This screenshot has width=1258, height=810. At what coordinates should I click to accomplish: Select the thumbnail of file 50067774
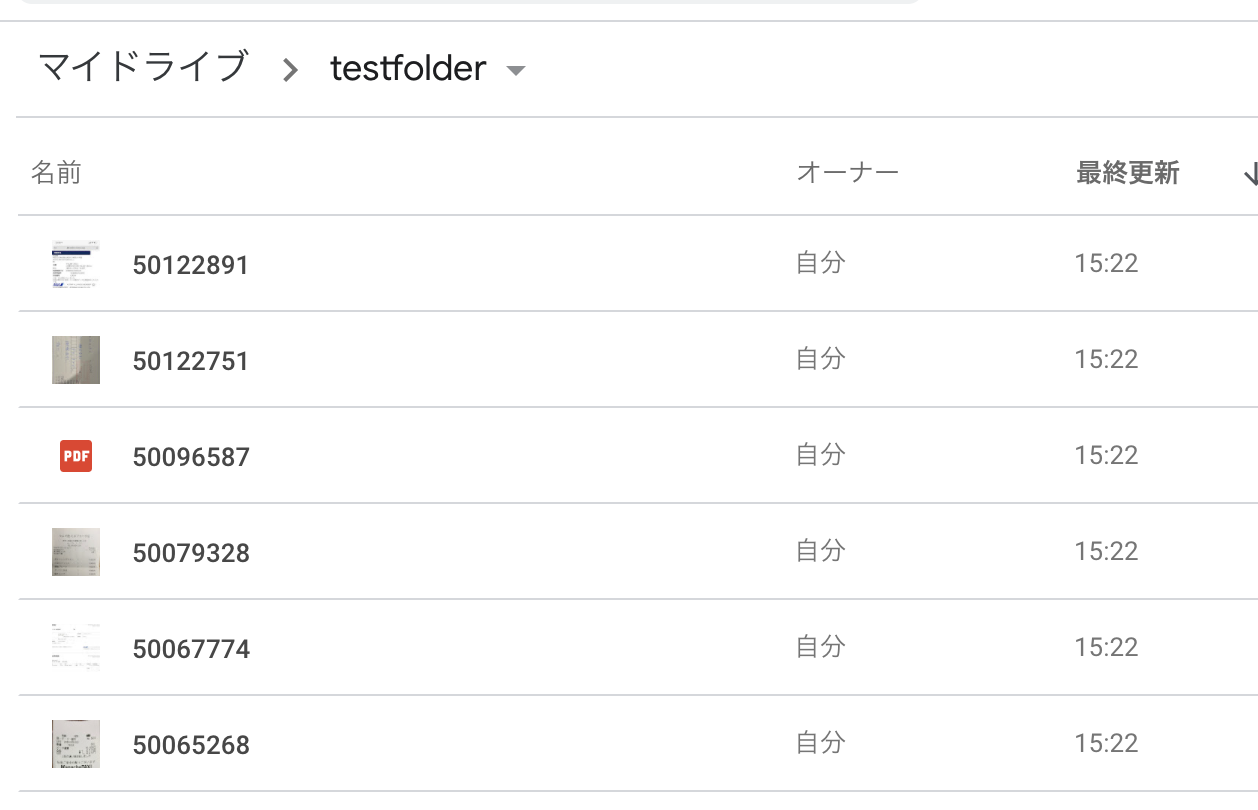pos(76,648)
